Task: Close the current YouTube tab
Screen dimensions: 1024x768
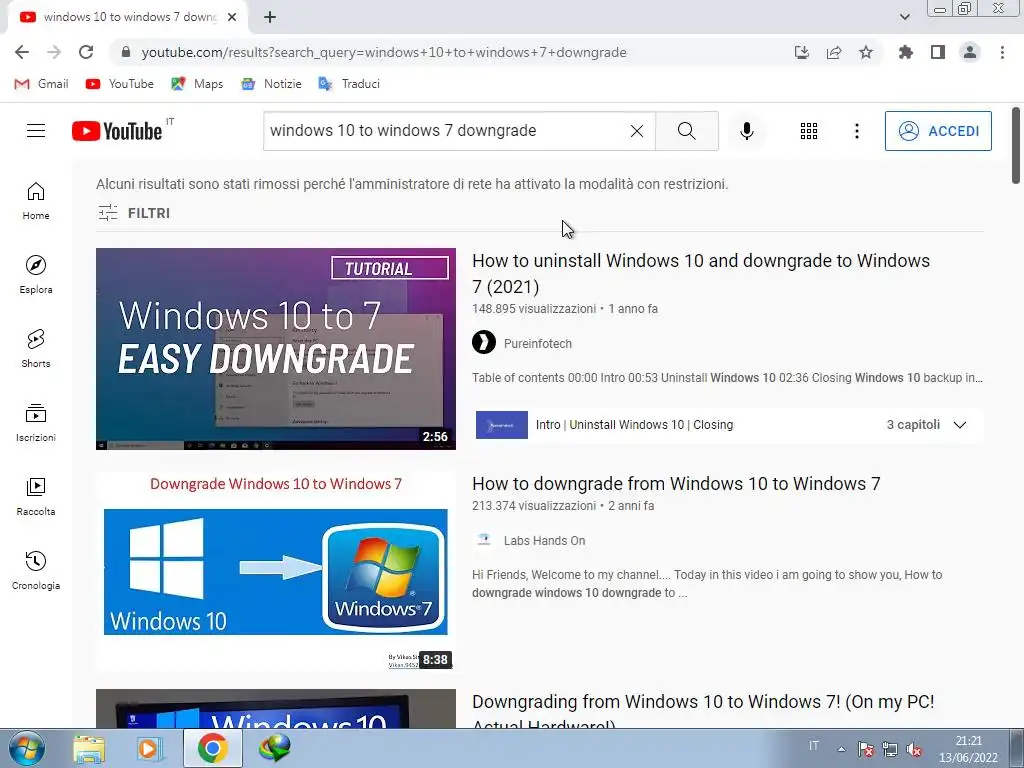Action: click(x=232, y=18)
